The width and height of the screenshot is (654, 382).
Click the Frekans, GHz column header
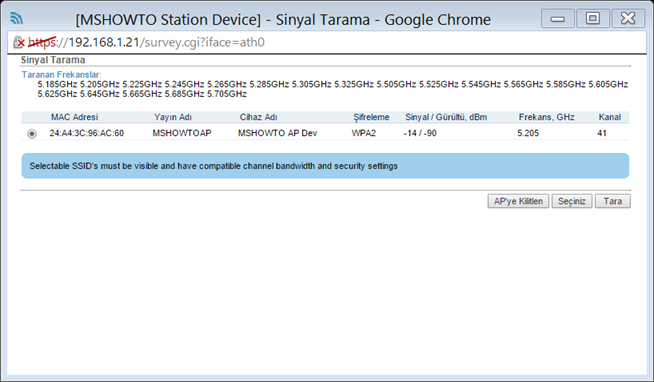pos(546,117)
